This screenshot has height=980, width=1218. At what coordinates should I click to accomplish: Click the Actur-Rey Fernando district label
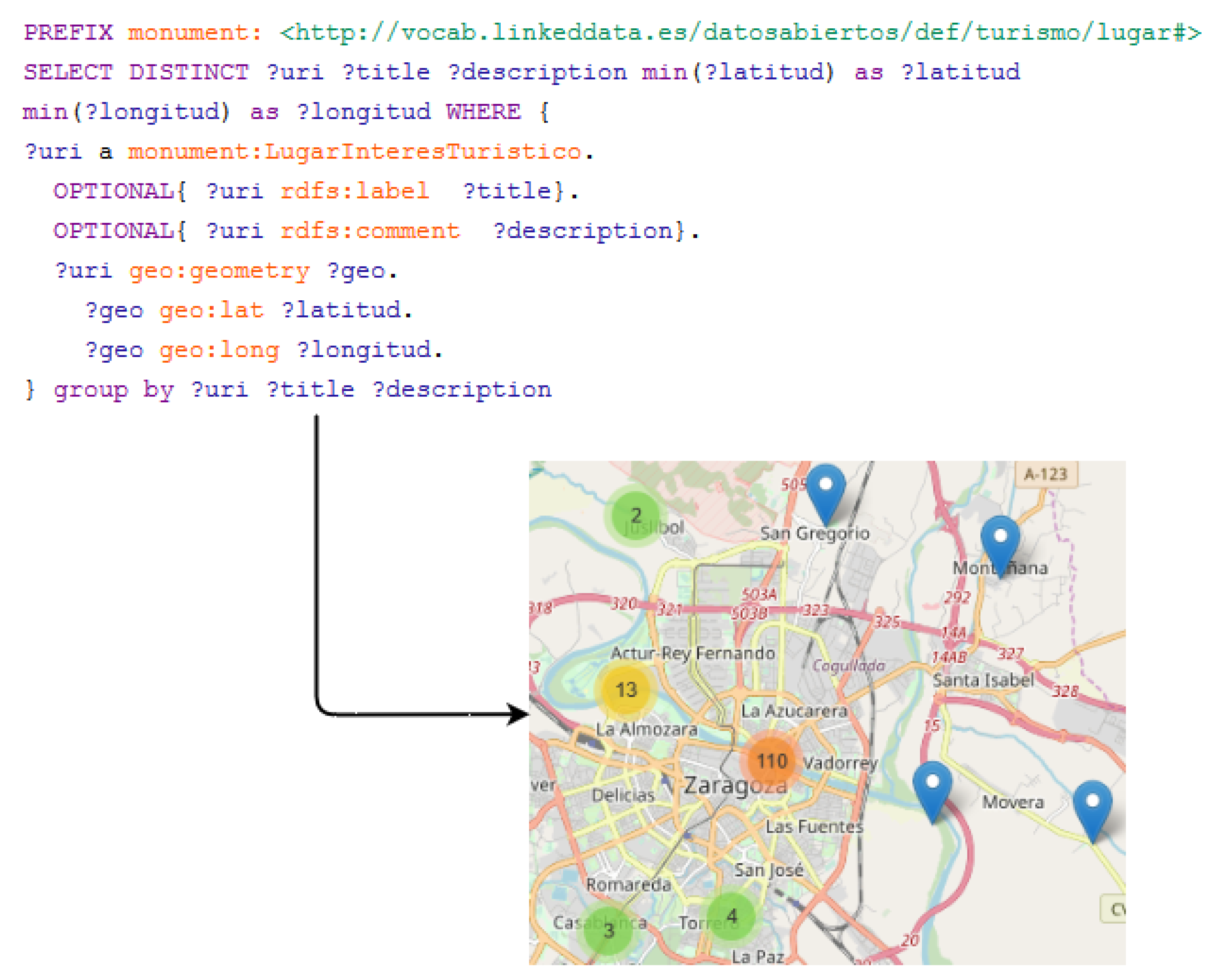click(x=693, y=653)
